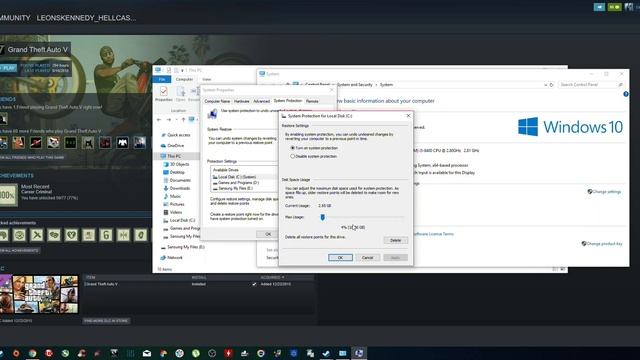640x360 pixels.
Task: Open File tab in File Explorer
Action: (x=162, y=79)
